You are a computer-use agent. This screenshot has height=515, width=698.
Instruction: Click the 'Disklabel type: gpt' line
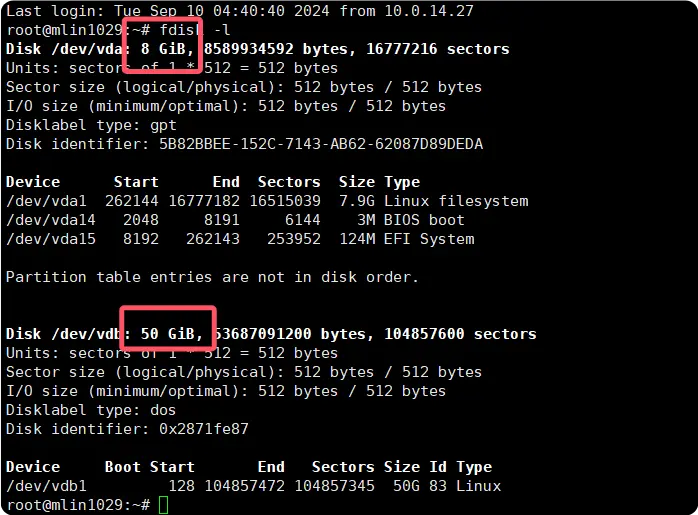coord(90,125)
